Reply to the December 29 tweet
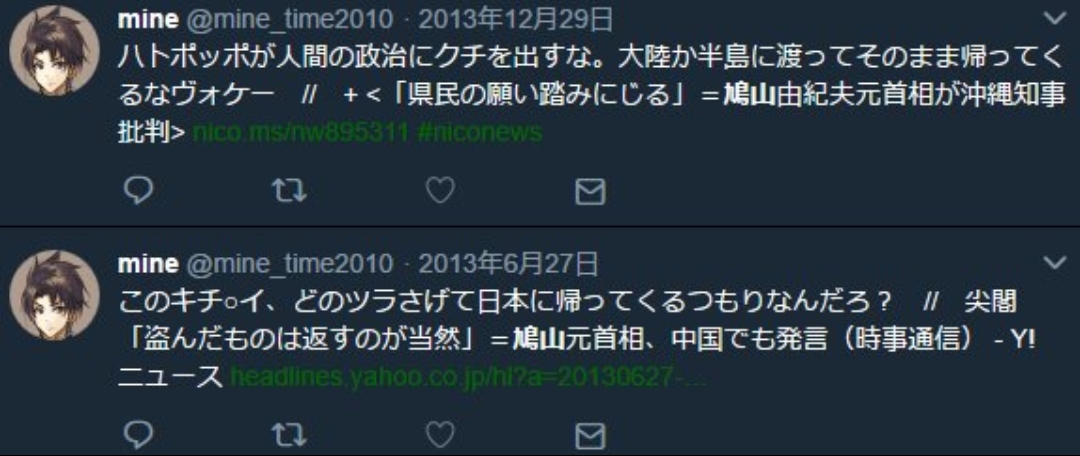This screenshot has width=1080, height=456. (138, 191)
